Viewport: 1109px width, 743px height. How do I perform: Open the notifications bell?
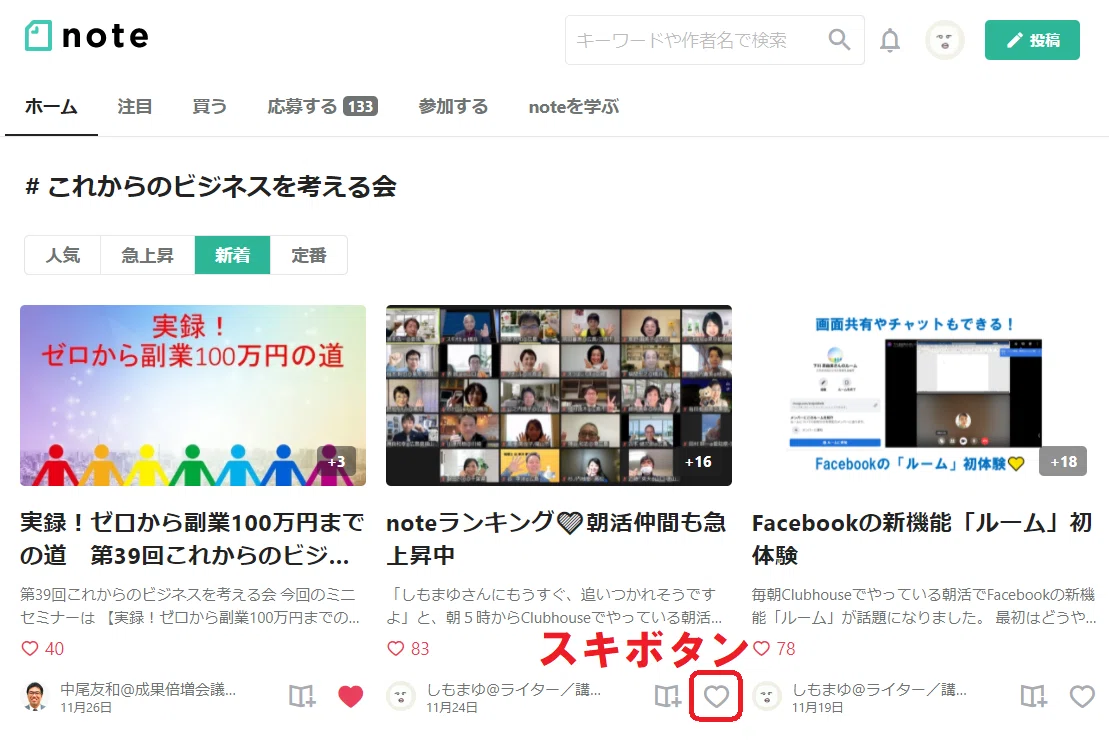[x=890, y=40]
